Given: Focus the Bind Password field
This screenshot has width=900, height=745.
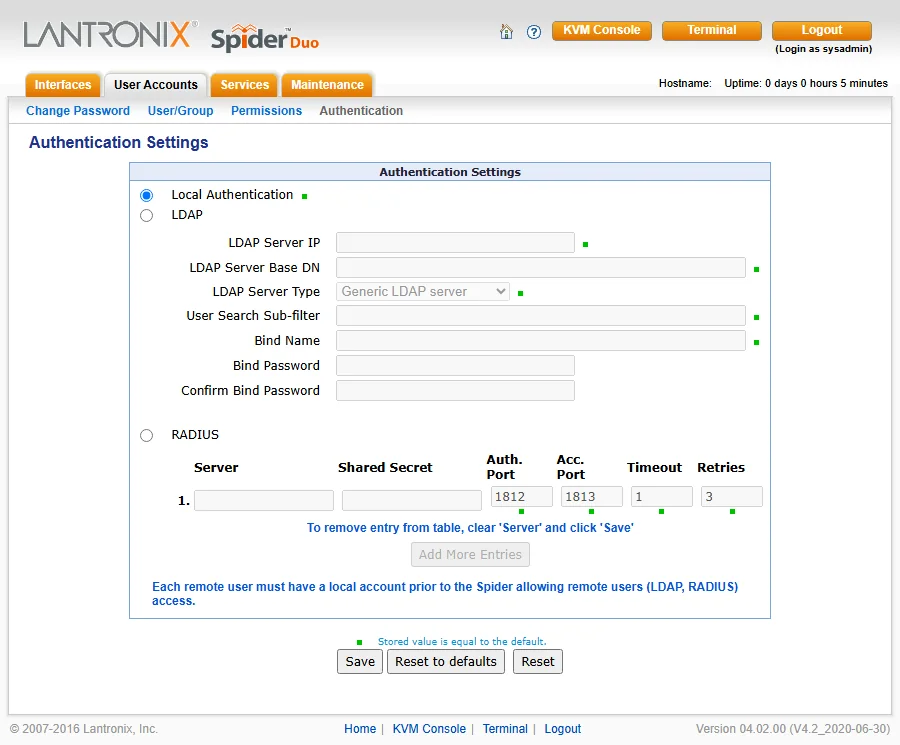Looking at the screenshot, I should [455, 366].
